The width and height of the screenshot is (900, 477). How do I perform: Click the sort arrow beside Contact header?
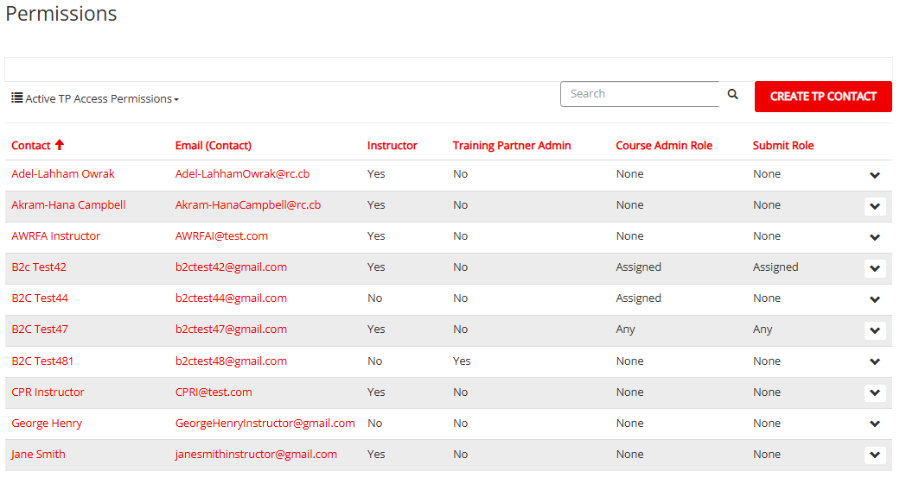pos(59,145)
